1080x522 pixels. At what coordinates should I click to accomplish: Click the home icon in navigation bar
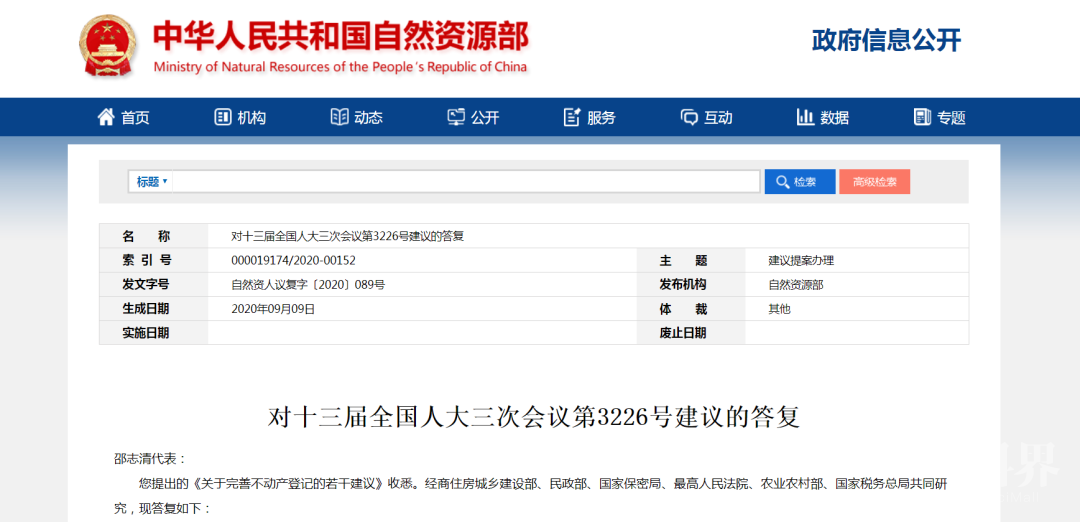106,117
